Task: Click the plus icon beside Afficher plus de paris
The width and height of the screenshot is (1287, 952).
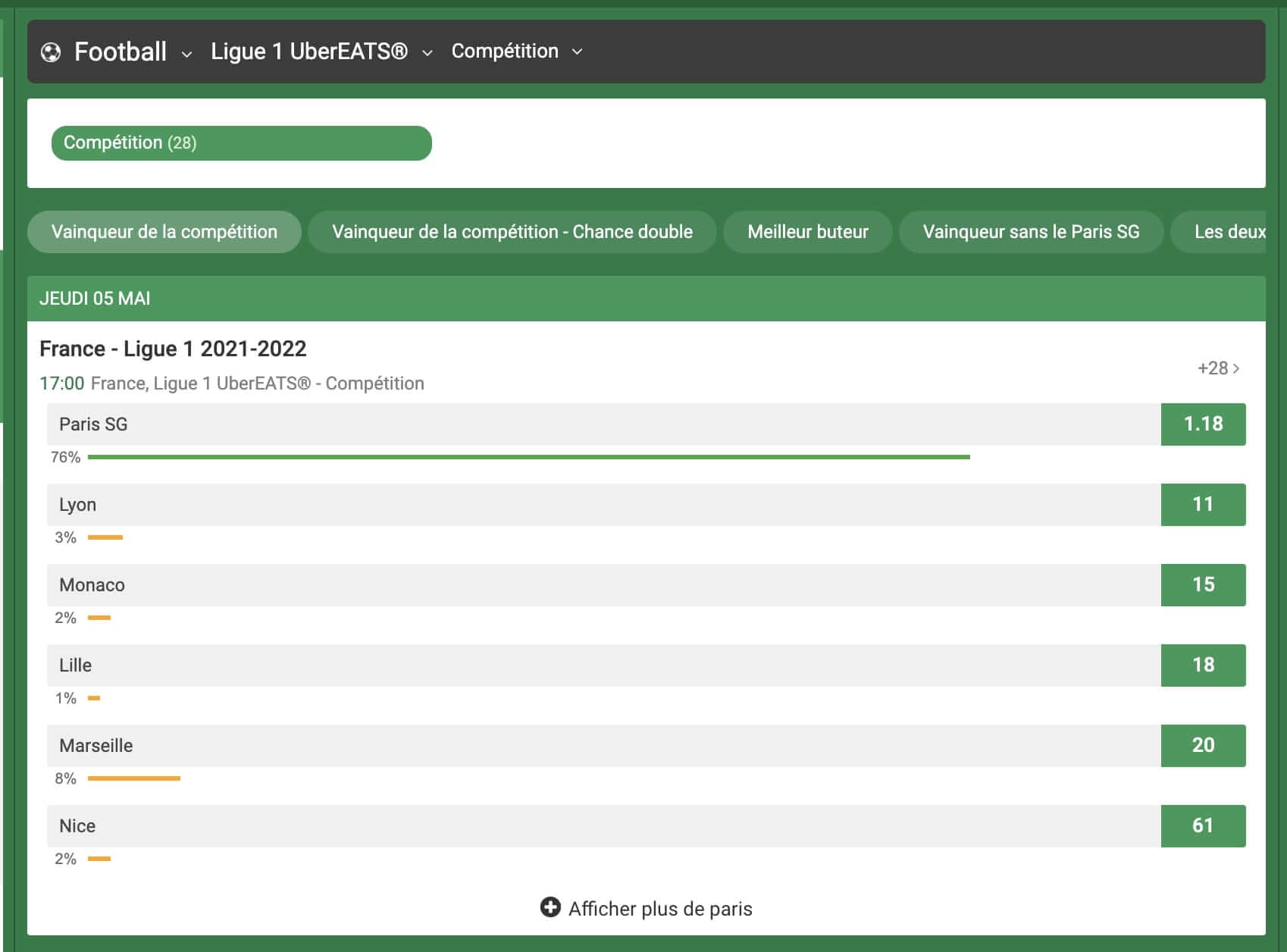Action: (550, 907)
